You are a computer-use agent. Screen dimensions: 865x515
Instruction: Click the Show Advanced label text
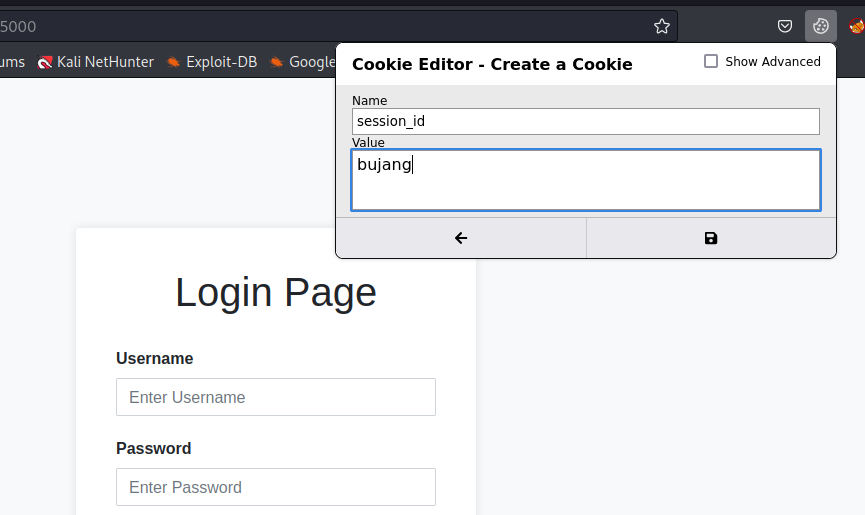click(772, 62)
